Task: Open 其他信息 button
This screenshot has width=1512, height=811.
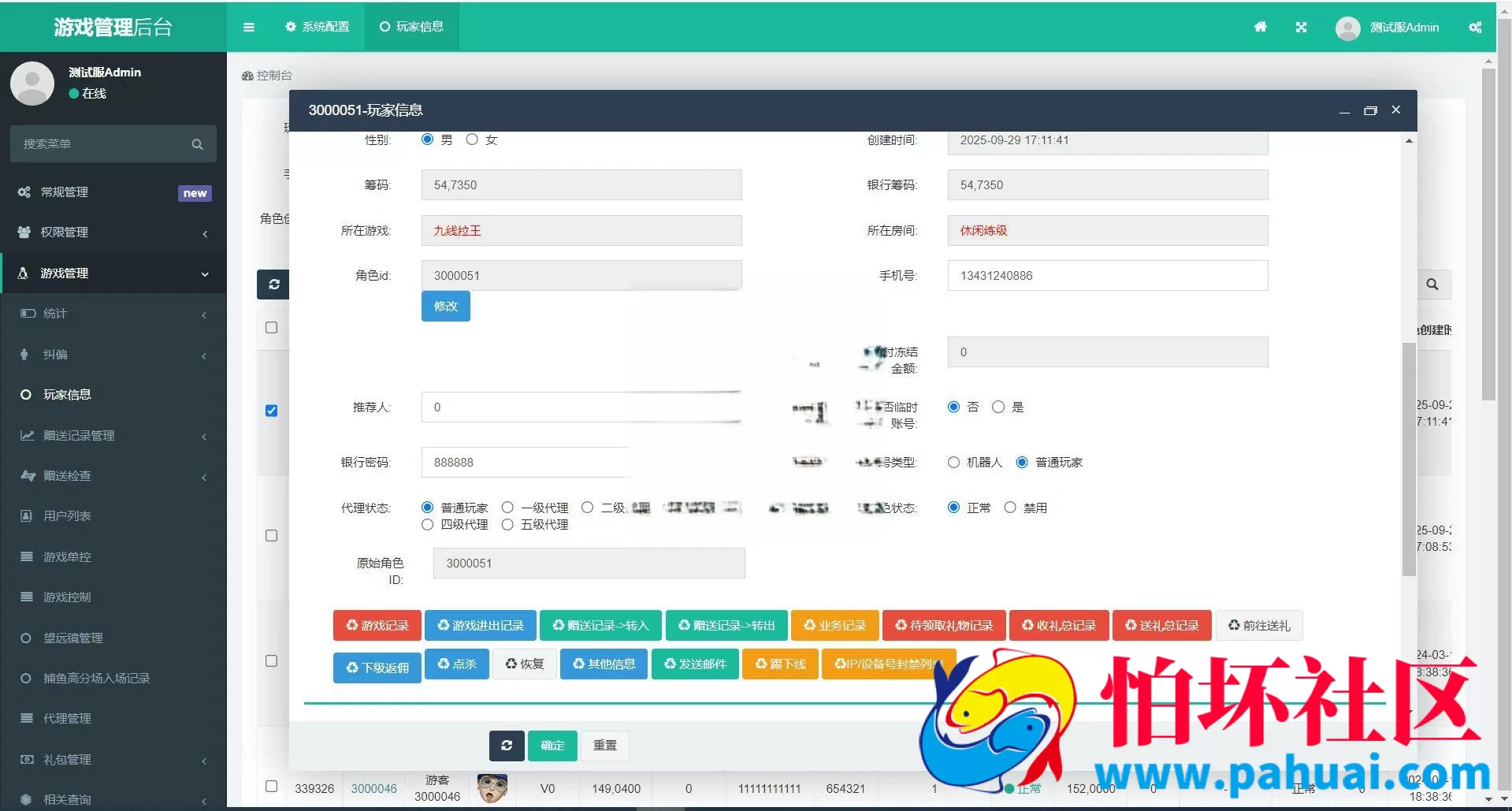Action: pos(604,664)
